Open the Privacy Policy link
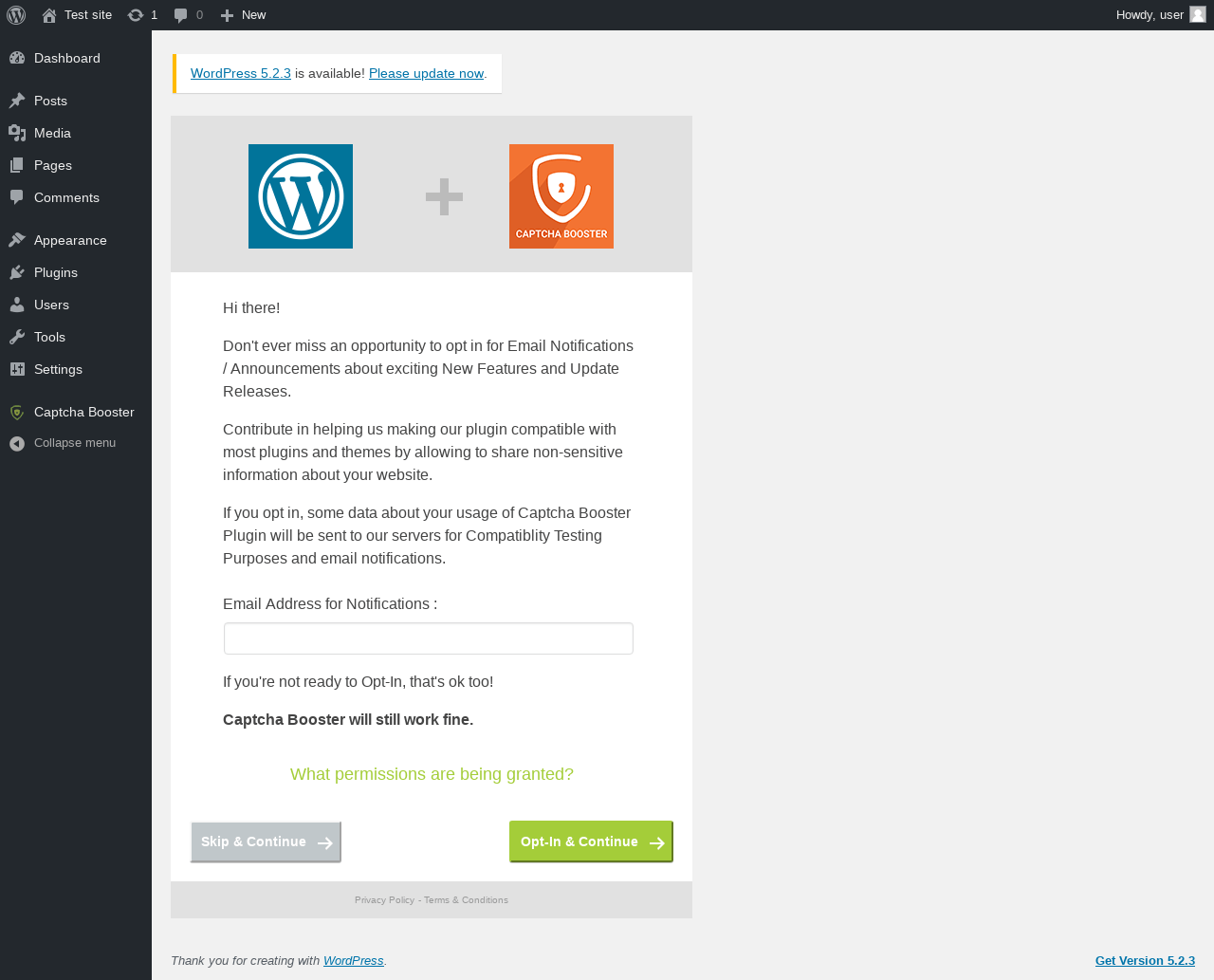 tap(384, 900)
